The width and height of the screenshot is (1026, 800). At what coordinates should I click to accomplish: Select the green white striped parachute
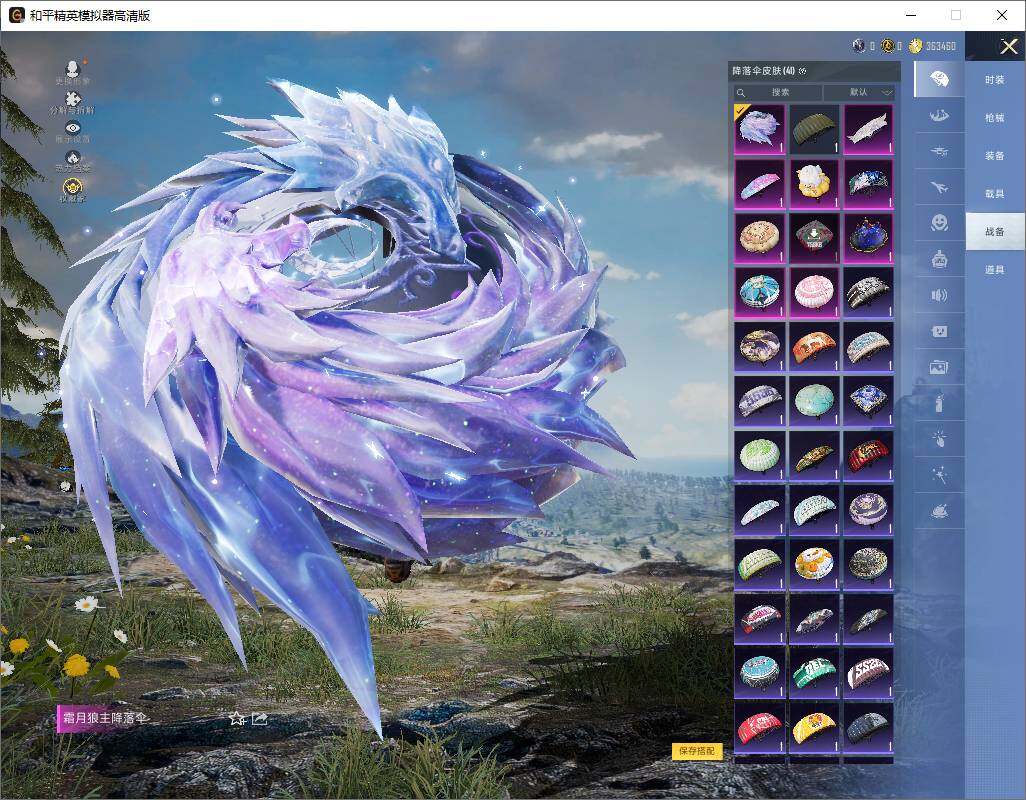tap(759, 455)
